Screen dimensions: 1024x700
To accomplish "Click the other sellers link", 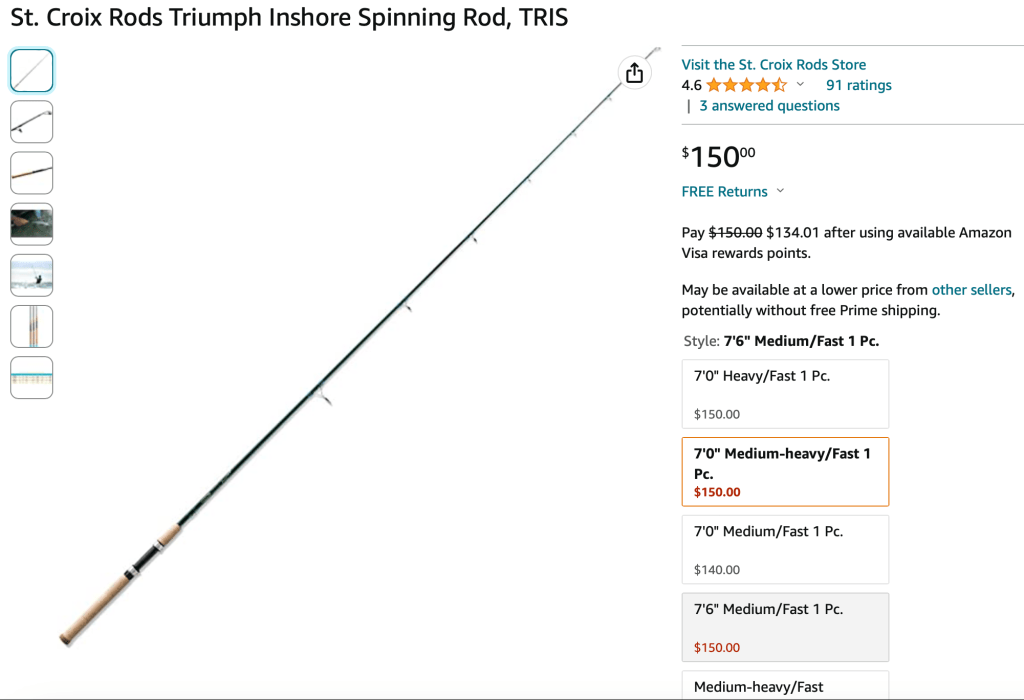I will [x=971, y=289].
